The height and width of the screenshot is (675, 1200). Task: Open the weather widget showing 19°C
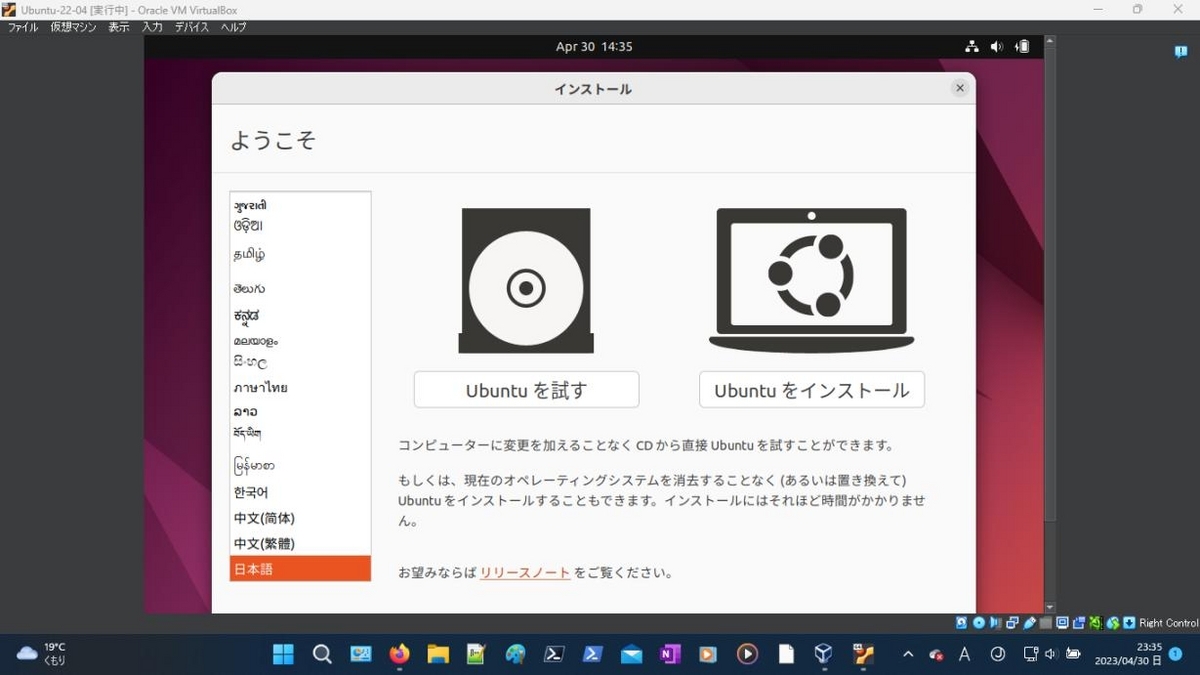[x=42, y=654]
